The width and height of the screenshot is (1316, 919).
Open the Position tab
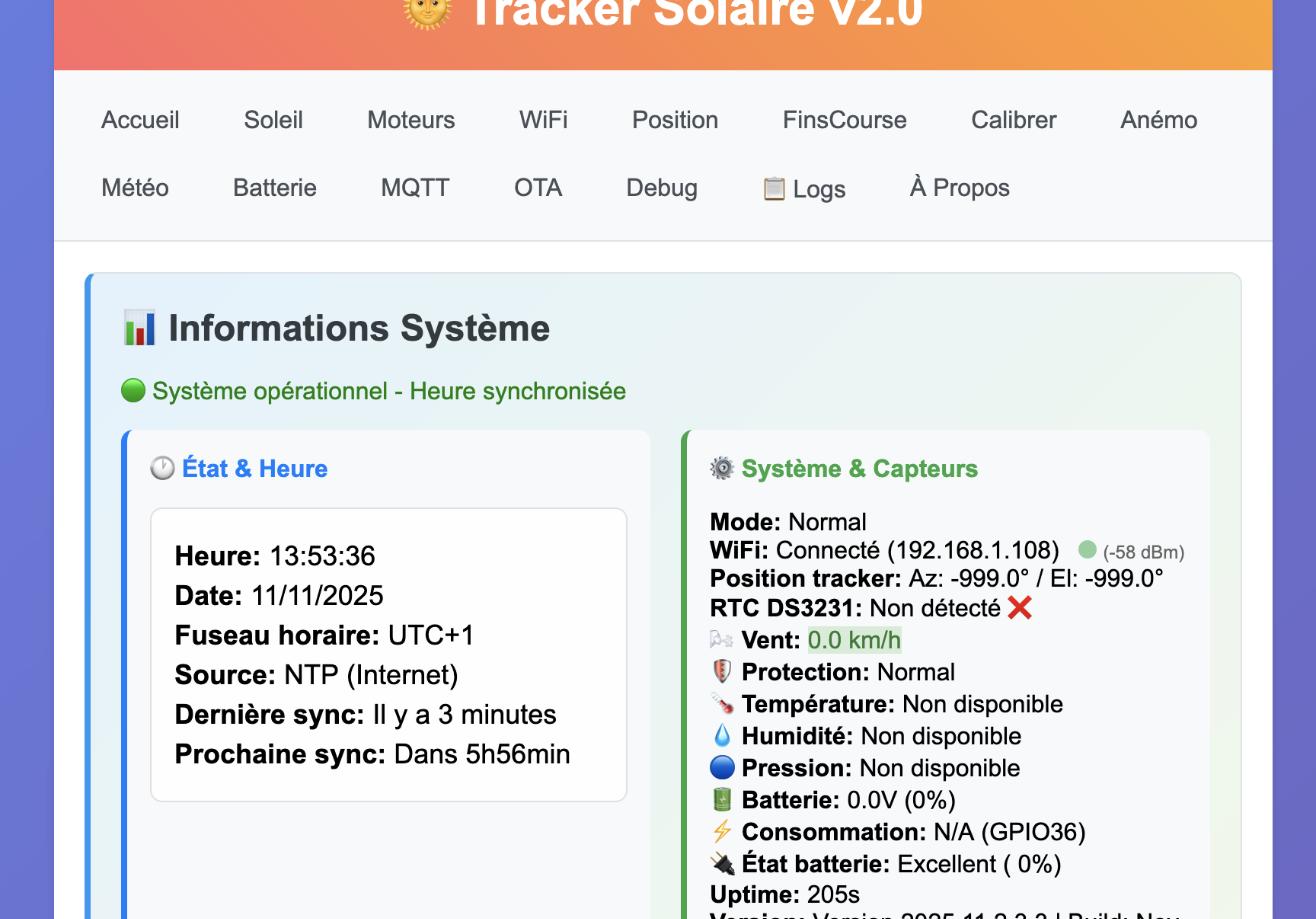pyautogui.click(x=675, y=120)
